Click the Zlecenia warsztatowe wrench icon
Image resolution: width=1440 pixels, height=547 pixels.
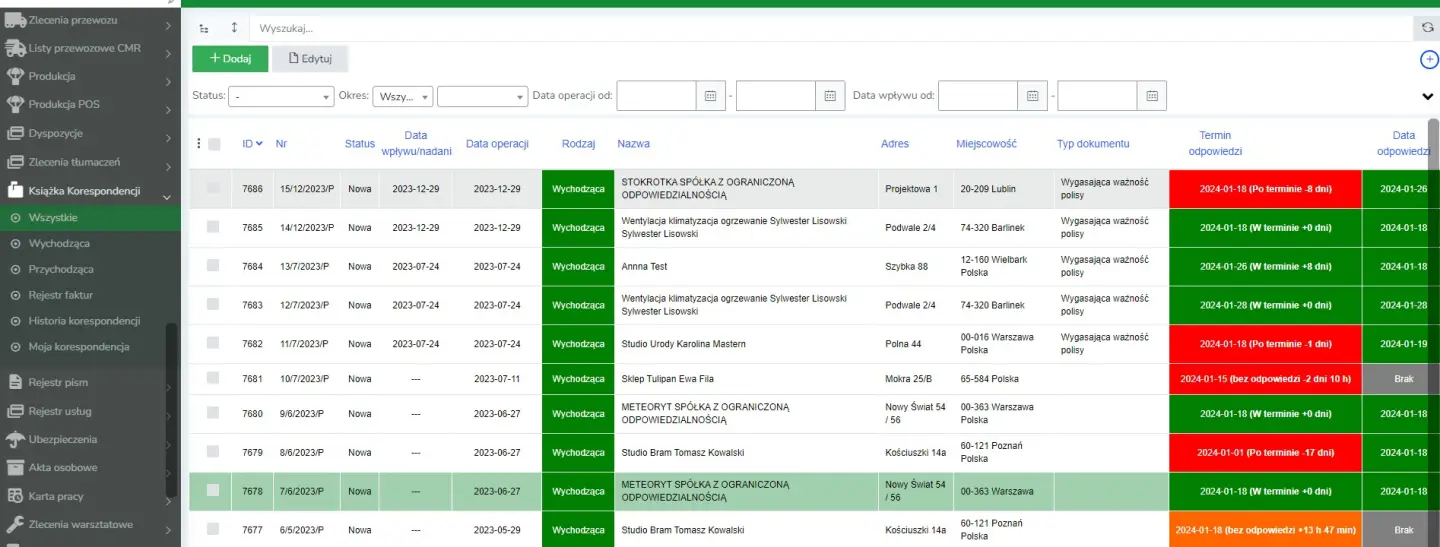14,524
